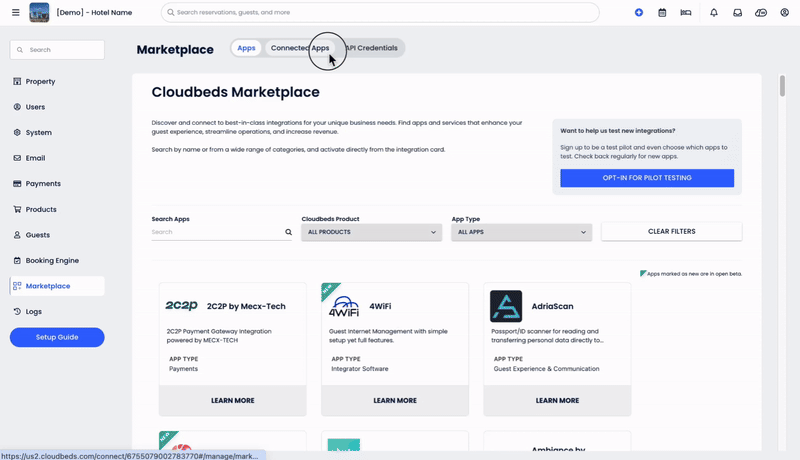The image size is (800, 460).
Task: Click the bed rooms icon
Action: point(686,13)
